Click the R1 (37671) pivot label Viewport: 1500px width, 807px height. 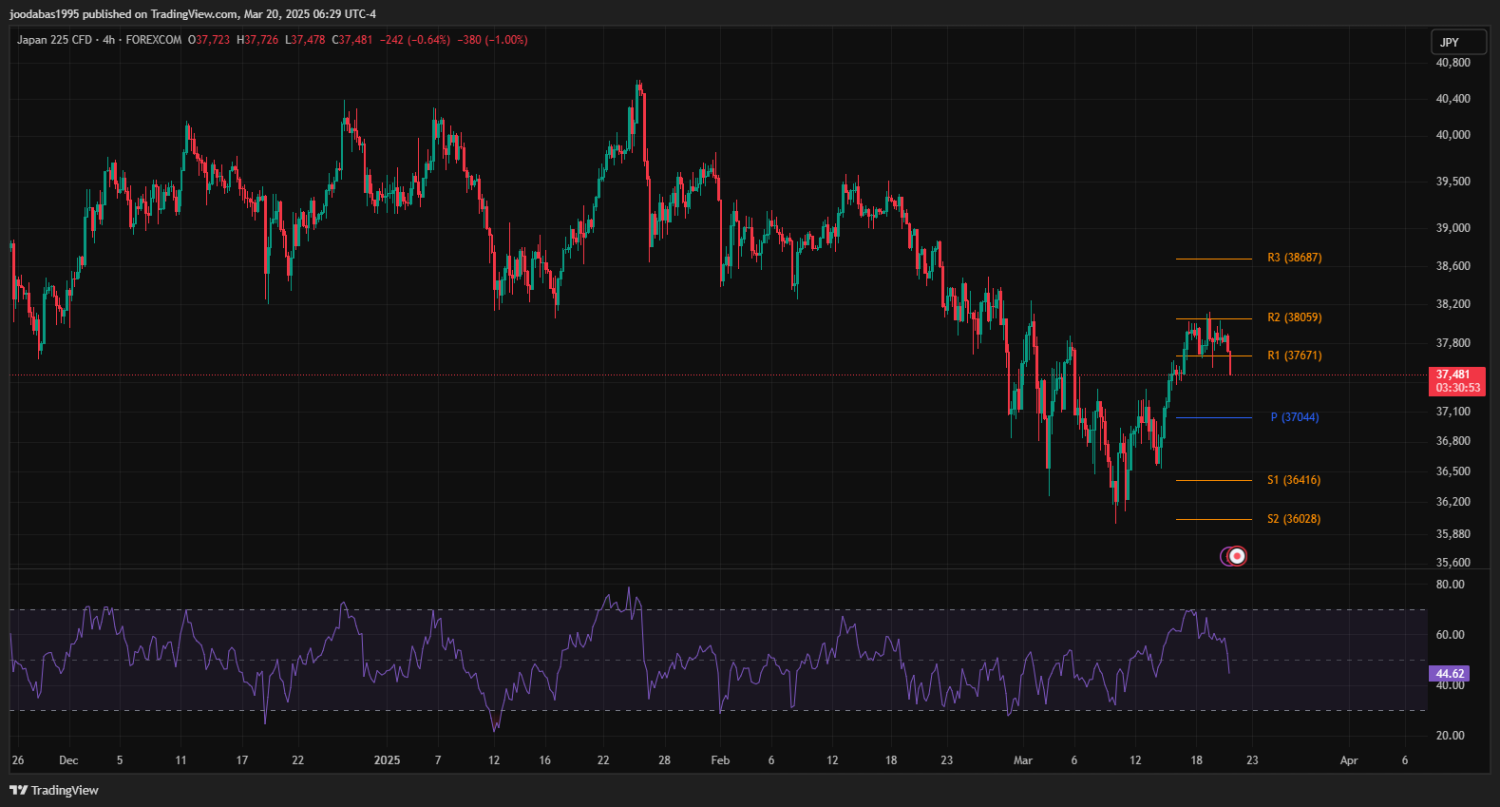(x=1294, y=356)
